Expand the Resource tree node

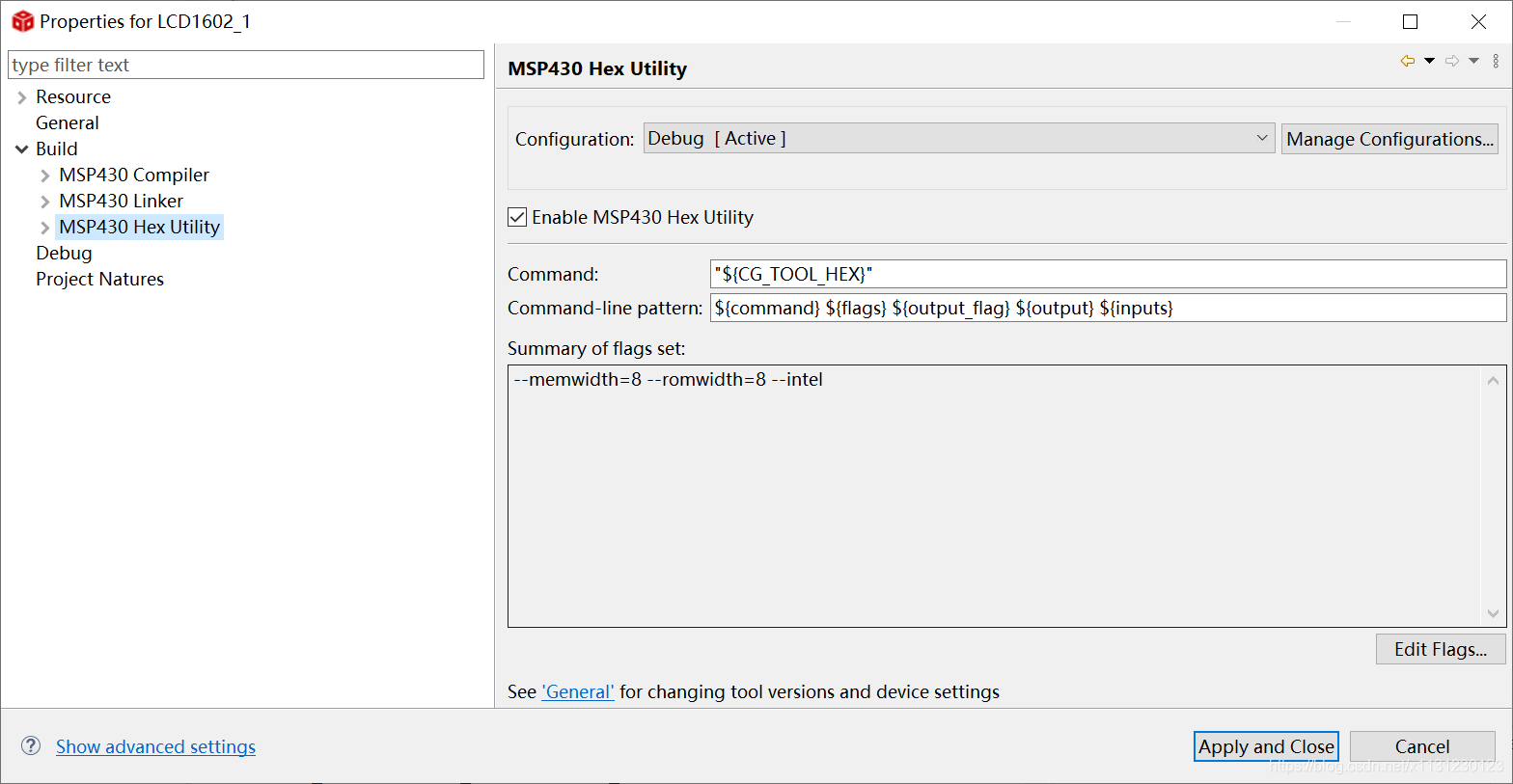click(x=21, y=97)
